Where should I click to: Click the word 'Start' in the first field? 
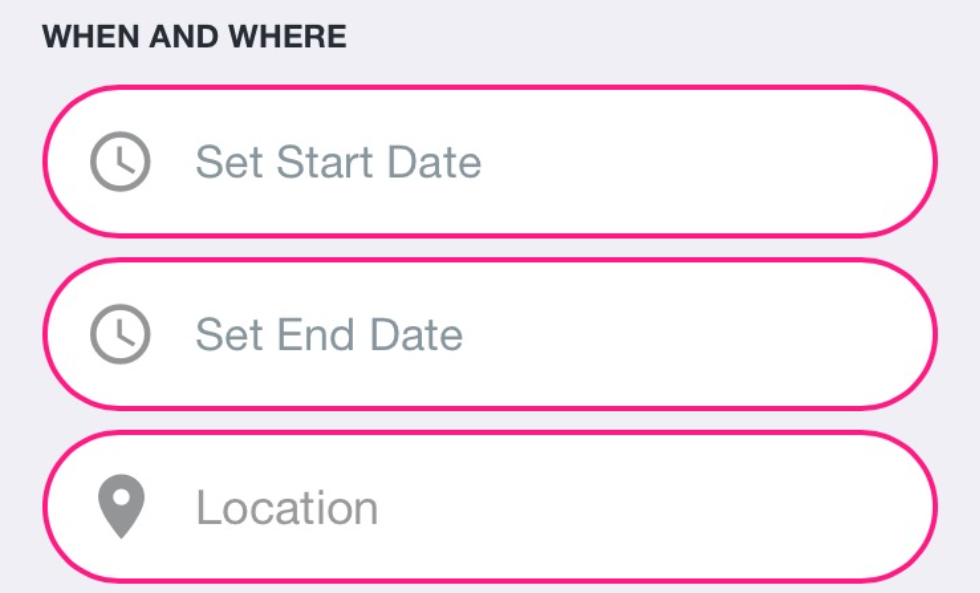324,162
